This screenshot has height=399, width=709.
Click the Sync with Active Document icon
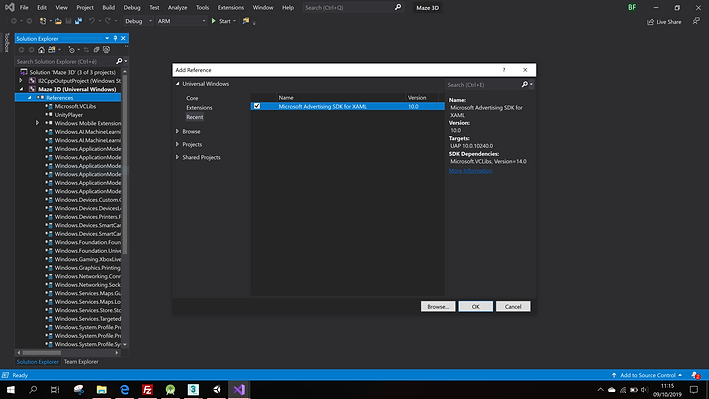pyautogui.click(x=86, y=50)
